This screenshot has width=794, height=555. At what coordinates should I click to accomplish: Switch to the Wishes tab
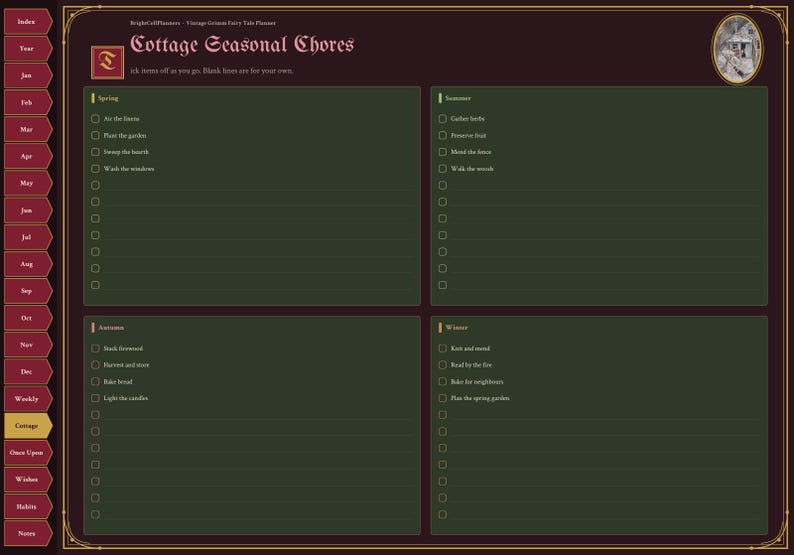pos(28,480)
